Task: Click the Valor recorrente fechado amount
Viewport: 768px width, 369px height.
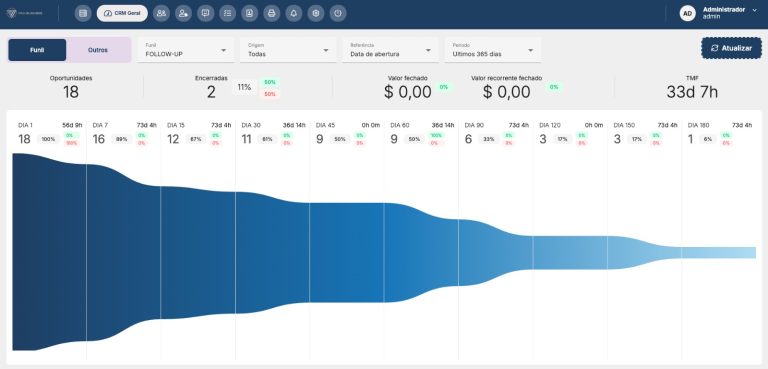Action: (x=506, y=92)
